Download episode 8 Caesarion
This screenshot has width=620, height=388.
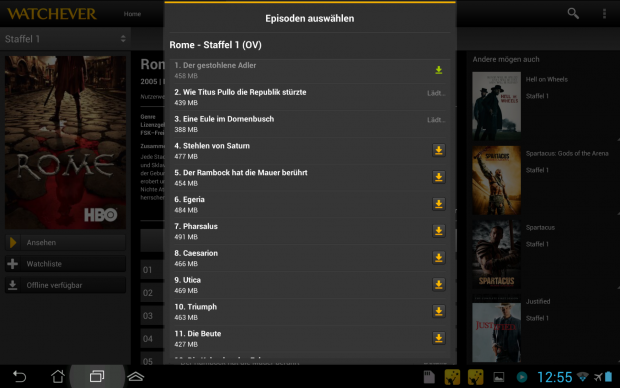[x=439, y=258]
